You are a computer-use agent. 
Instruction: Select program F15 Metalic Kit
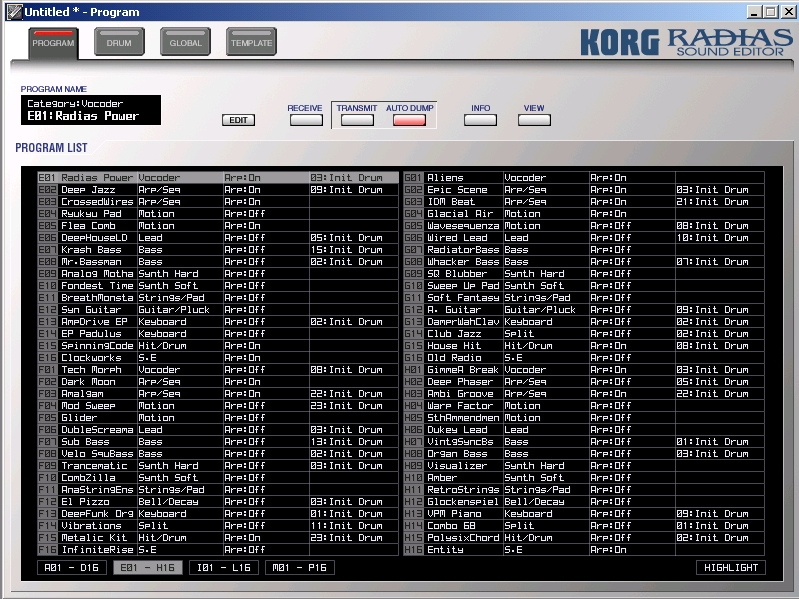(218, 538)
